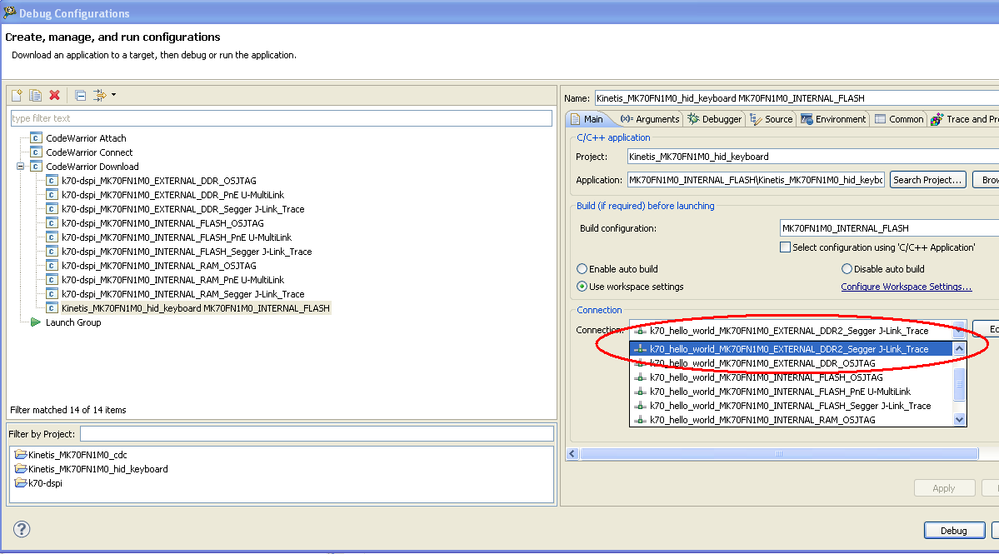999x554 pixels.
Task: Select the Launch Group item
Action: (x=73, y=323)
